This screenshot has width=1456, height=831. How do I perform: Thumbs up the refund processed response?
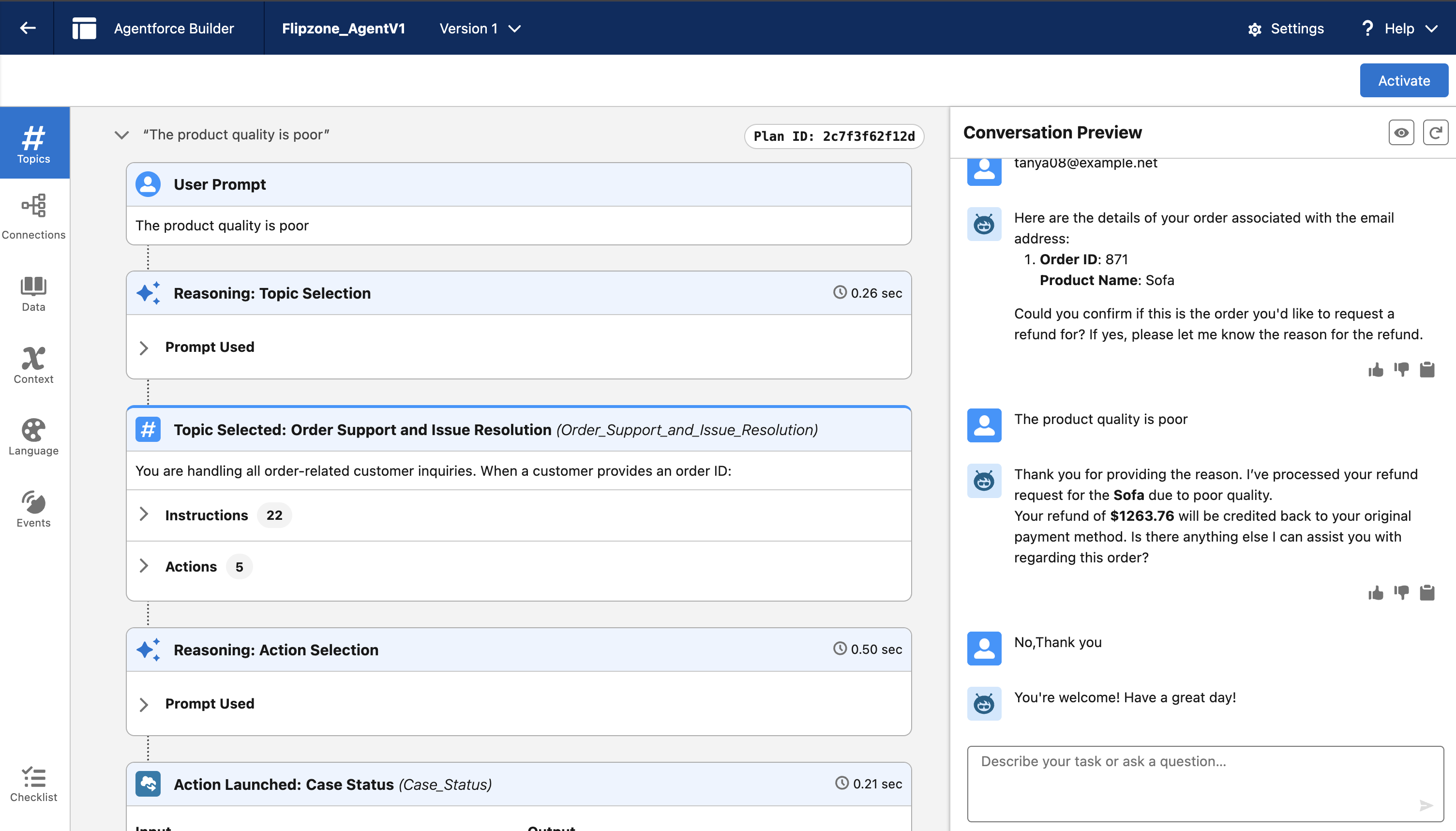(1376, 593)
